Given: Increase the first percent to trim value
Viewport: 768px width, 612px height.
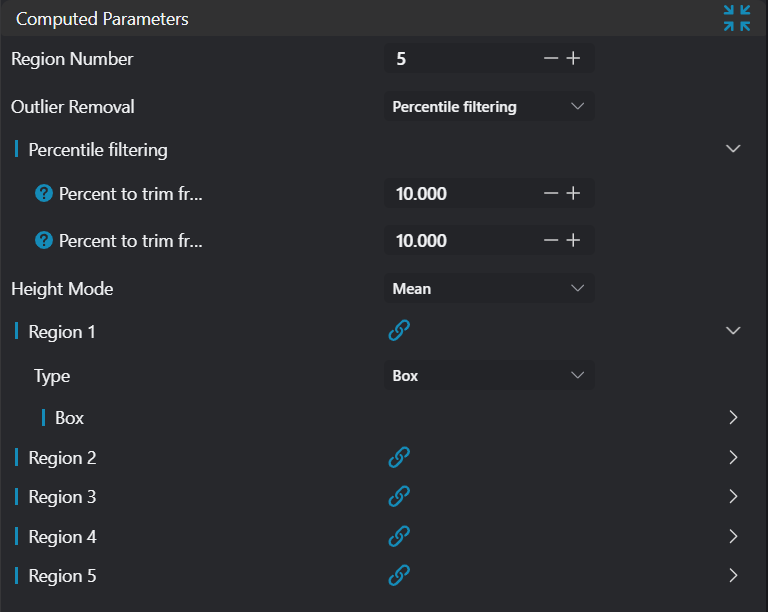Looking at the screenshot, I should coord(573,193).
